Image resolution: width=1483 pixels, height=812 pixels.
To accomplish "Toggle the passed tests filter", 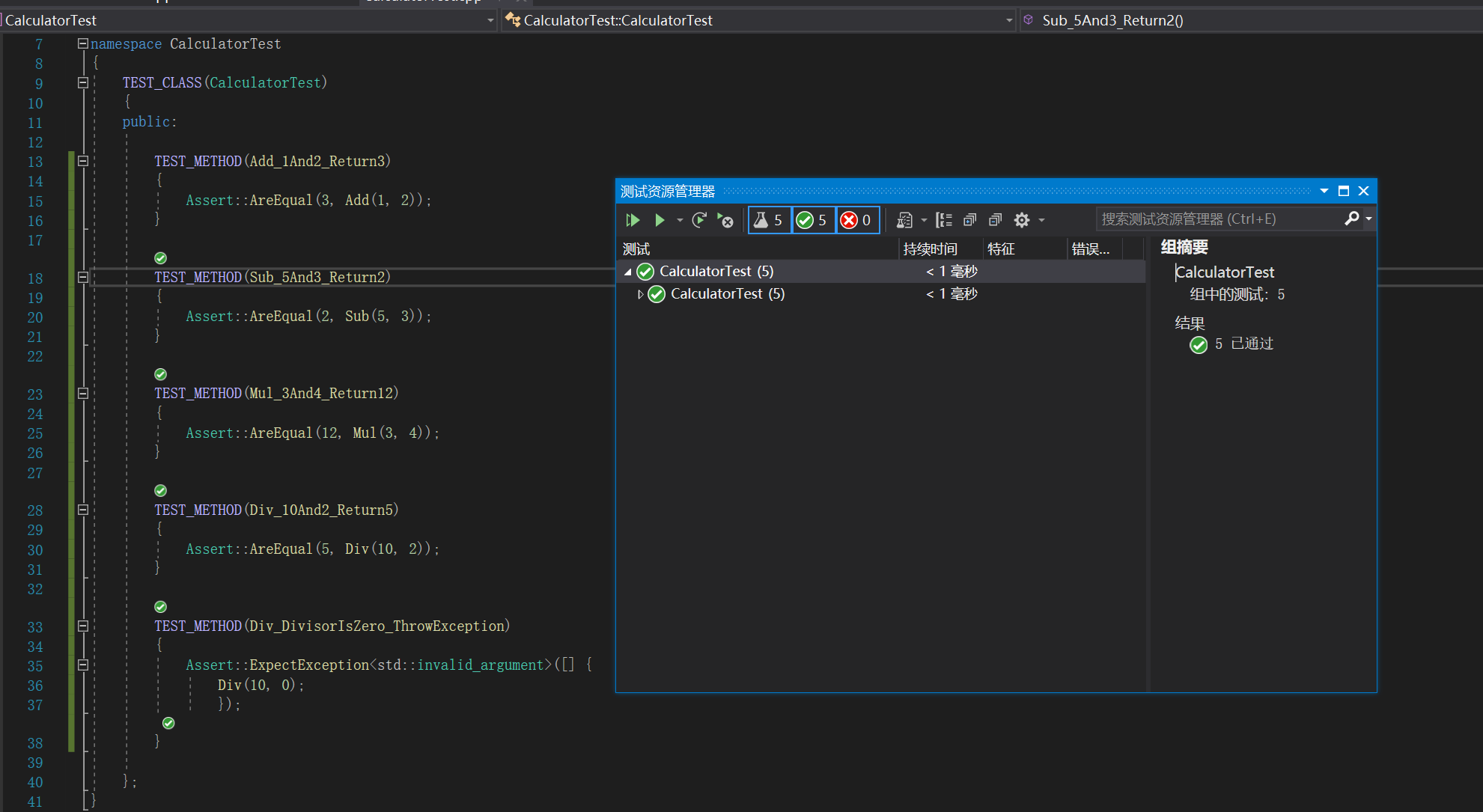I will click(x=813, y=220).
